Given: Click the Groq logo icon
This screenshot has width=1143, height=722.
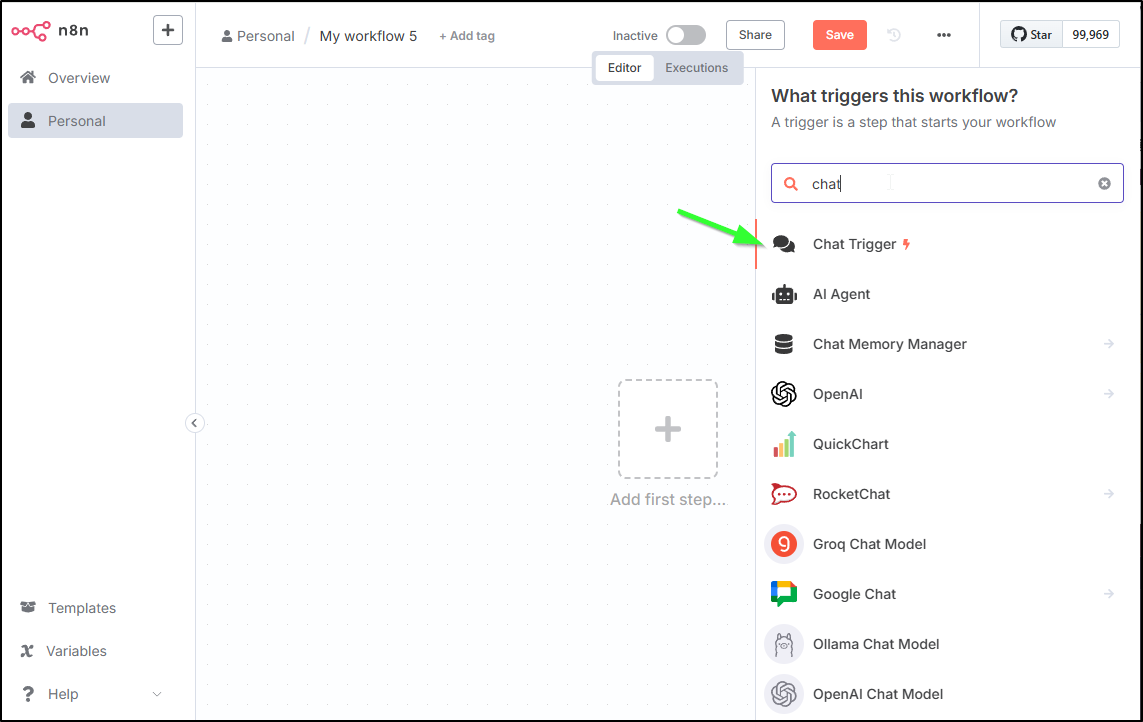Looking at the screenshot, I should pyautogui.click(x=784, y=544).
